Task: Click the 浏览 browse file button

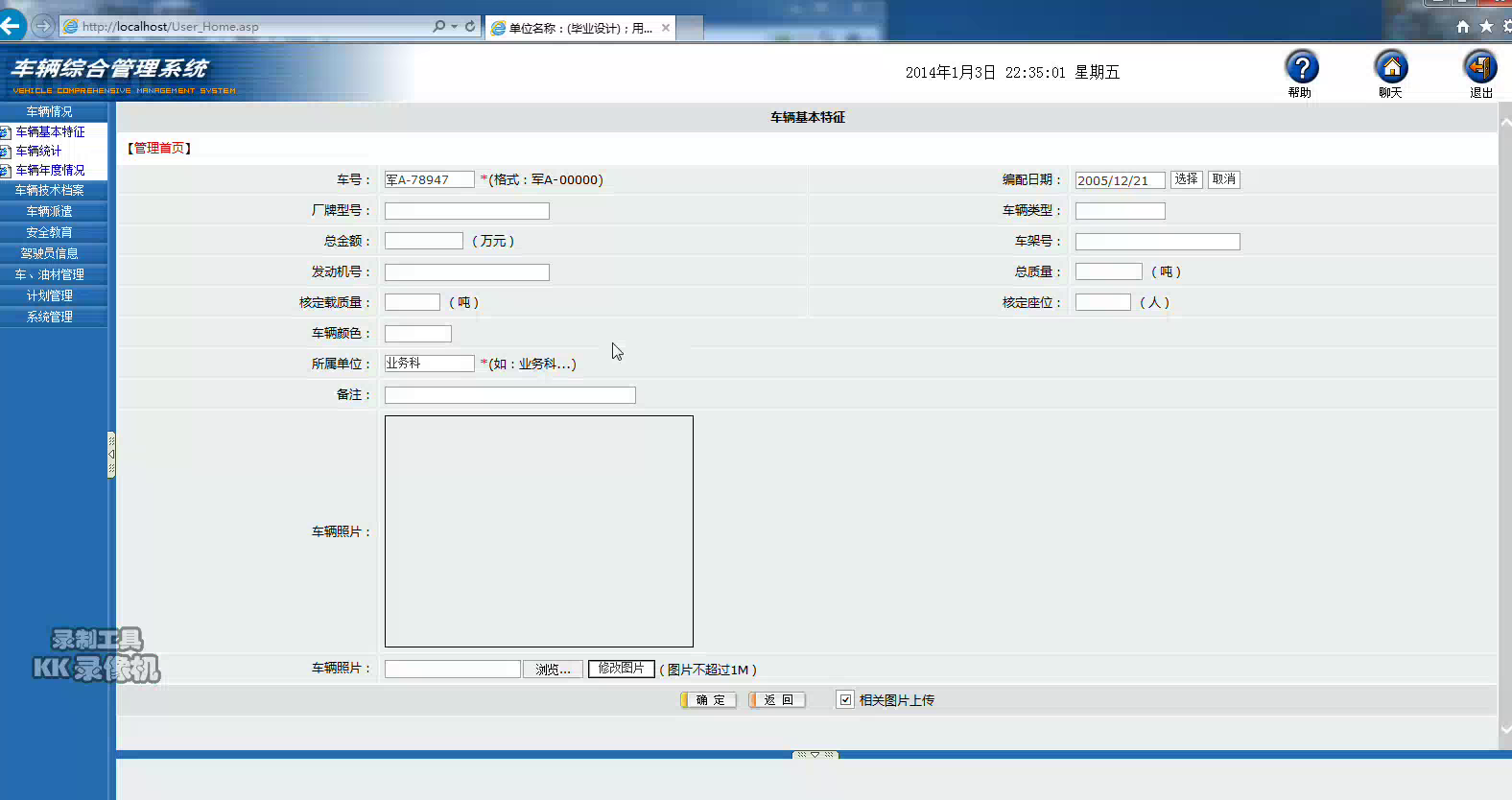Action: coord(553,670)
